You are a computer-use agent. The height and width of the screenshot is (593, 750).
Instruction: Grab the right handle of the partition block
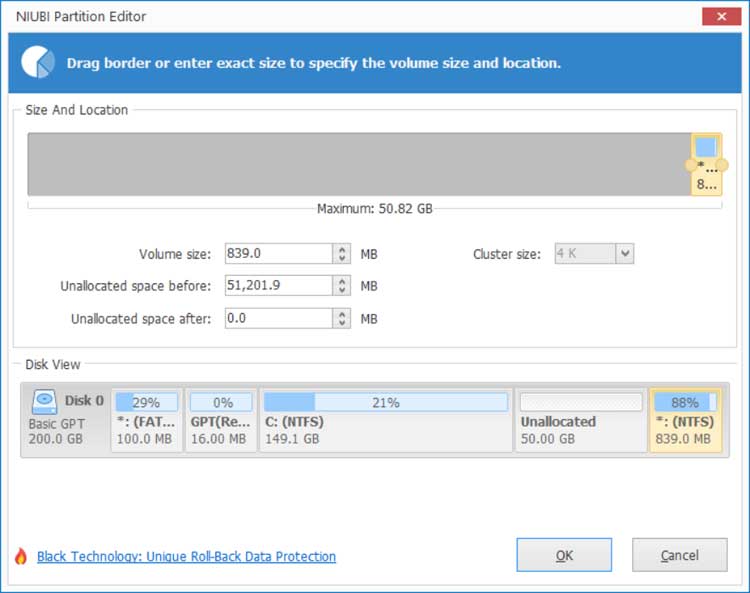pyautogui.click(x=722, y=165)
